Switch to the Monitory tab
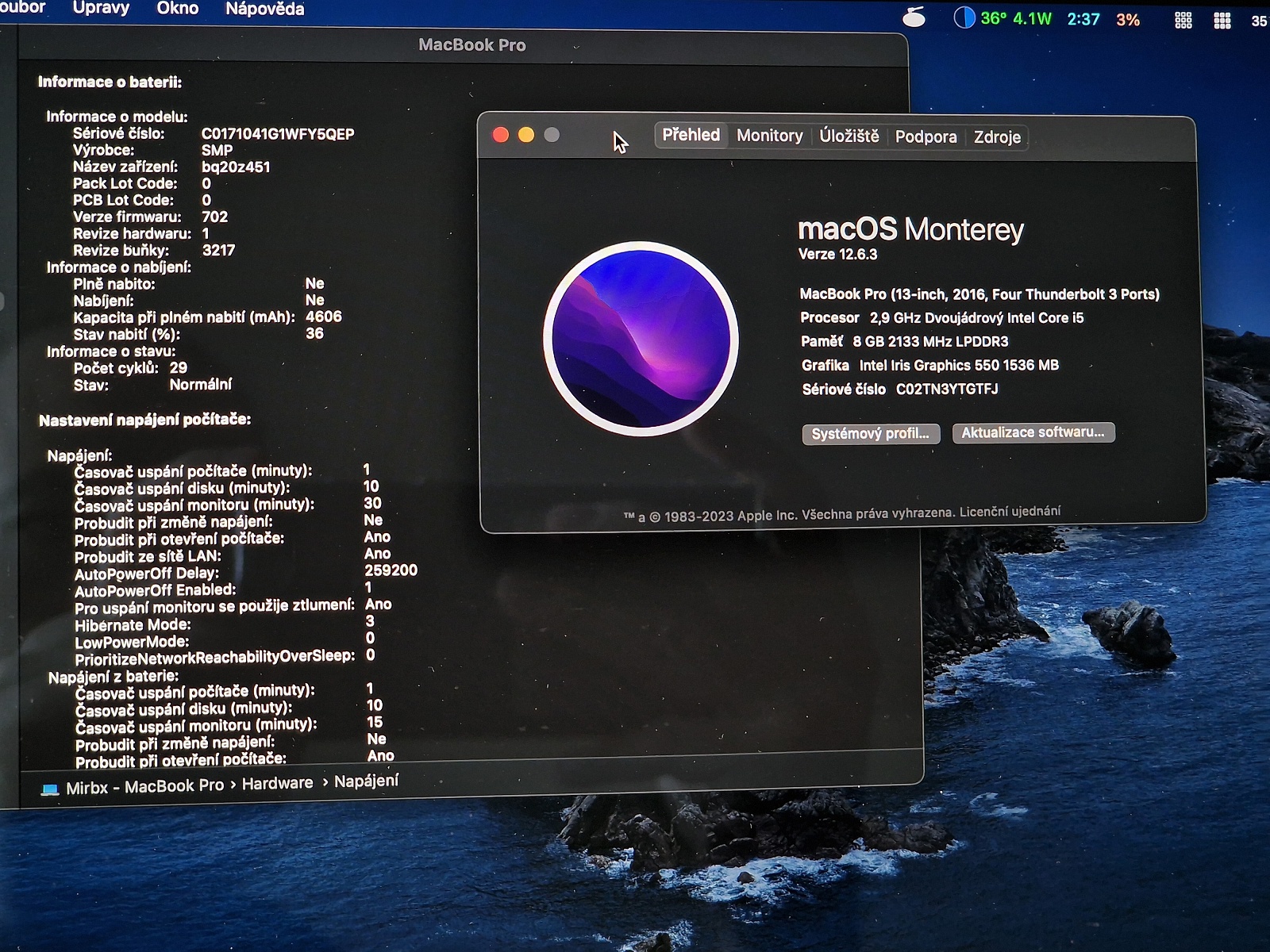The width and height of the screenshot is (1270, 952). (x=769, y=136)
